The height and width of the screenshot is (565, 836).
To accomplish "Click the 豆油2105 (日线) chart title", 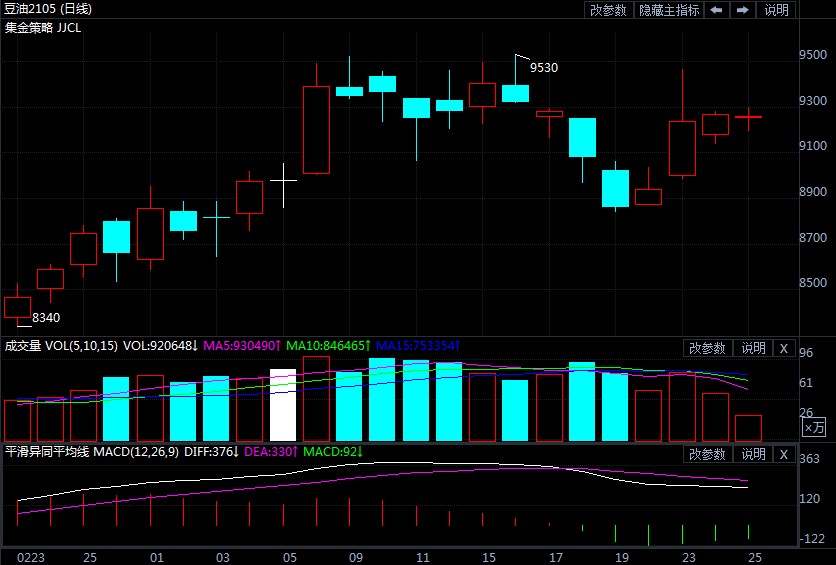I will pos(48,9).
